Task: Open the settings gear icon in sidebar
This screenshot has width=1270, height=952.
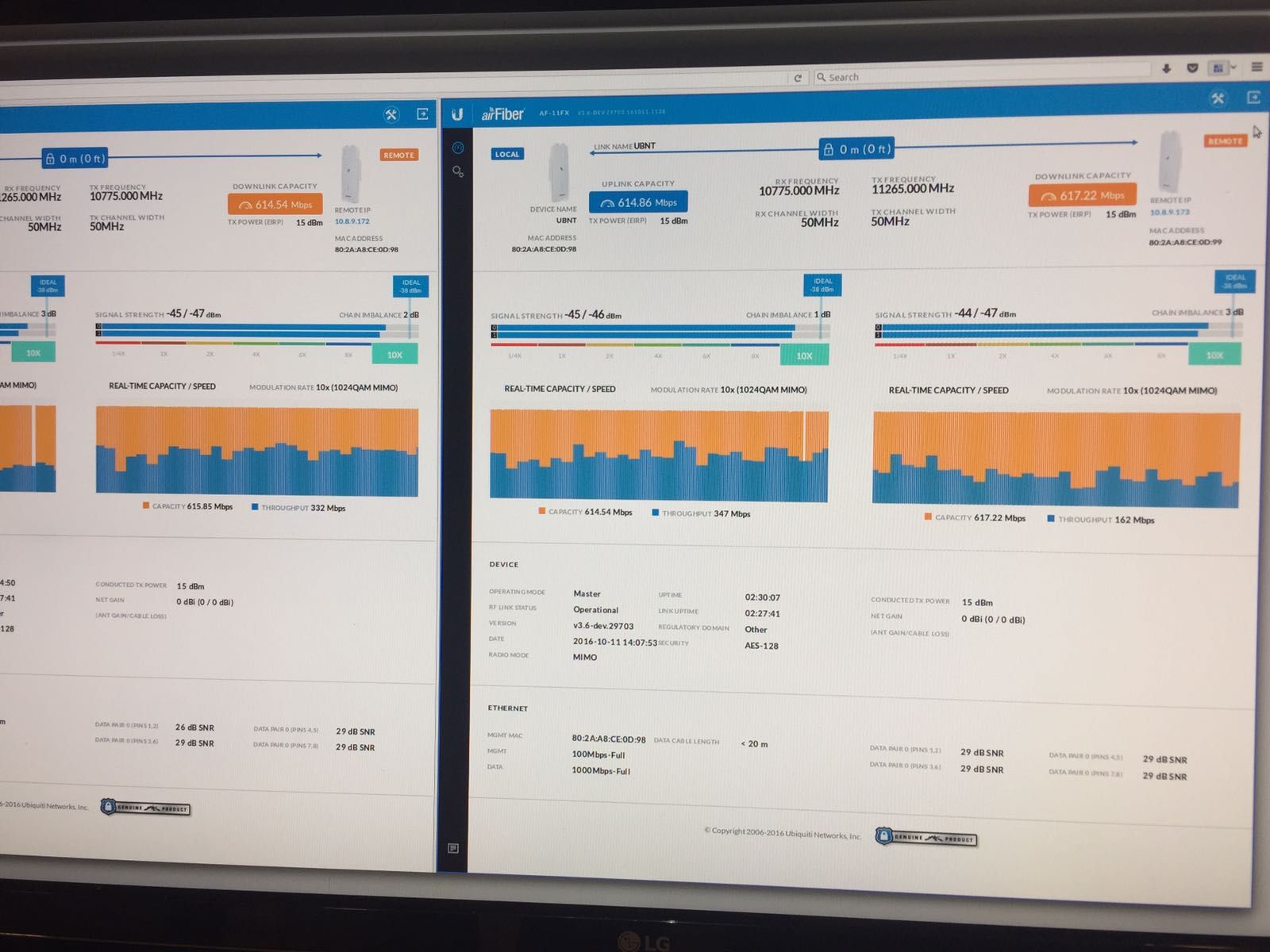Action: tap(458, 171)
